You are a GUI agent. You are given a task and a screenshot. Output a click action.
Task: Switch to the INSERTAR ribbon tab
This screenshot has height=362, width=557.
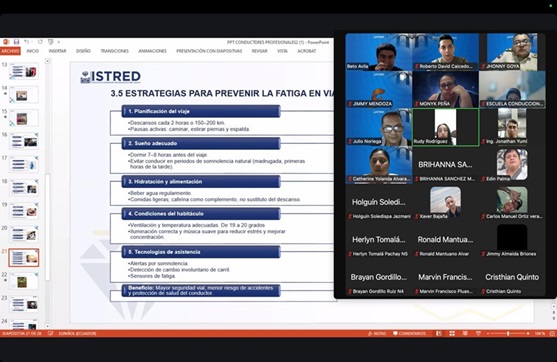(58, 51)
